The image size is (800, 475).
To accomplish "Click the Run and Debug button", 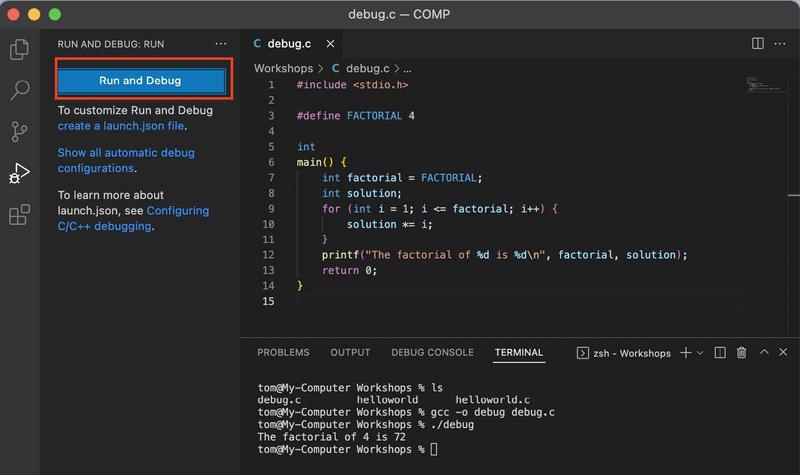I will tap(140, 80).
